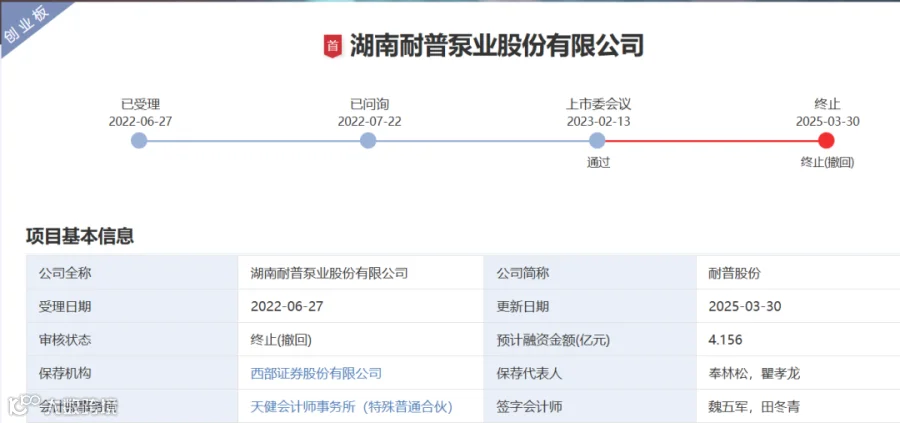Click the 2025-03-30 date under 终止 in timeline

click(828, 122)
